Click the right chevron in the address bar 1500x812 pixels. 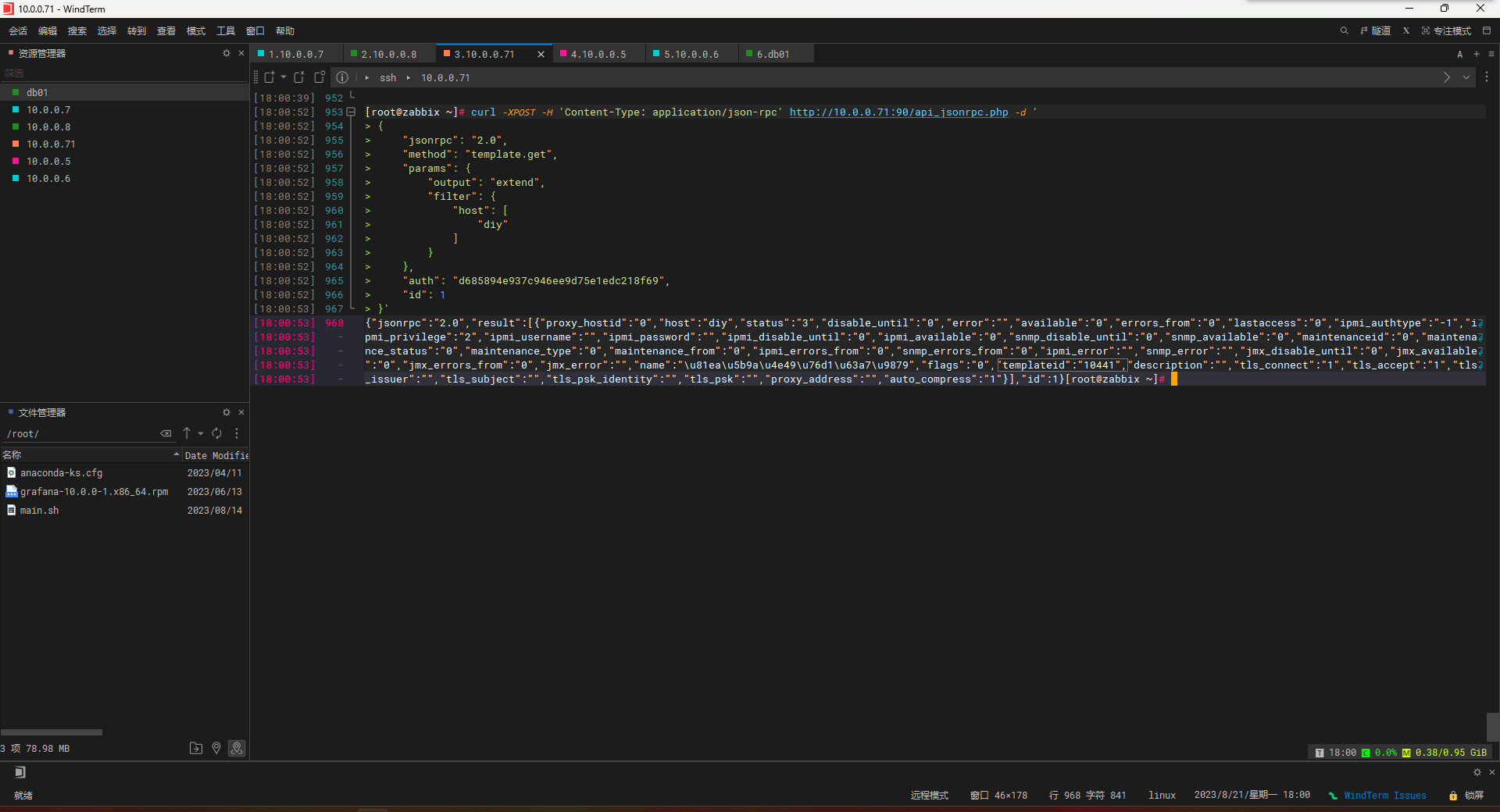point(1447,77)
